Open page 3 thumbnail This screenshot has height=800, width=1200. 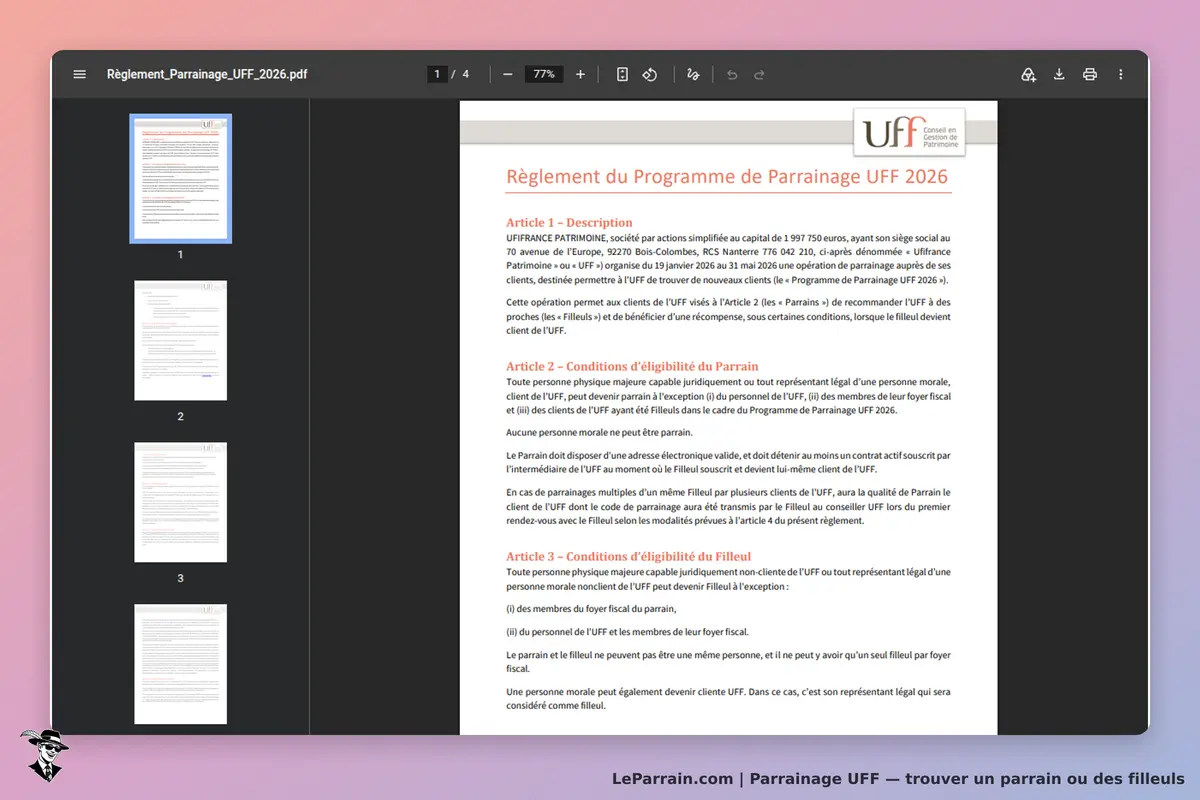pyautogui.click(x=181, y=502)
